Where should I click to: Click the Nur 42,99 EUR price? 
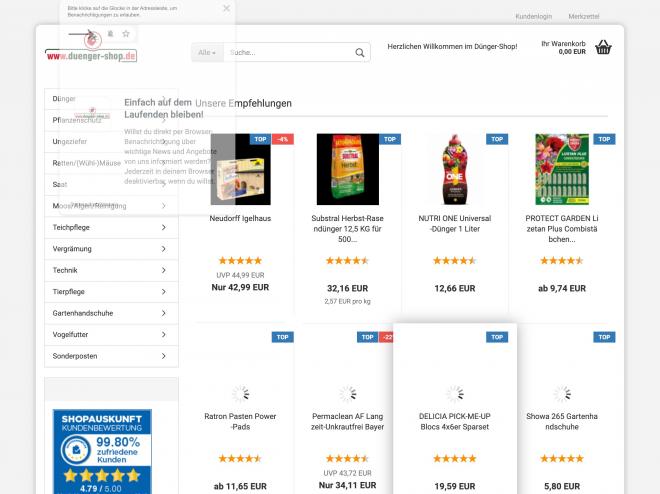240,287
